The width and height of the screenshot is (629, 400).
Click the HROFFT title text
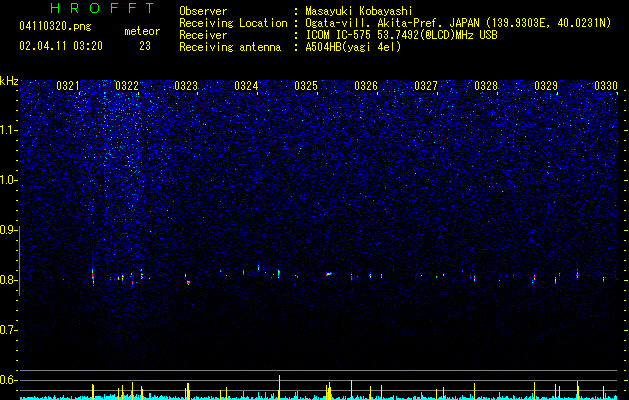[102, 8]
